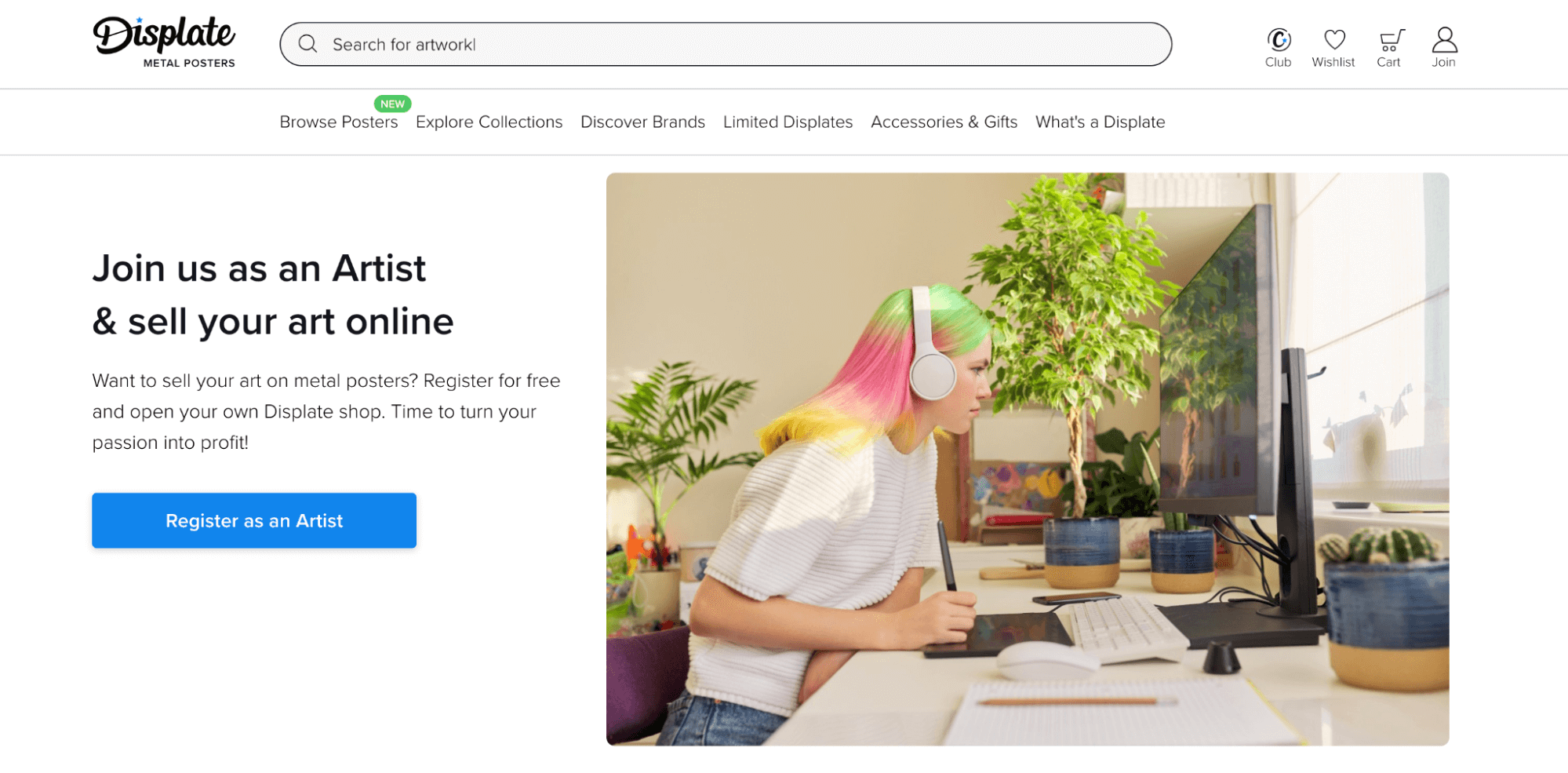Click the green NEW badge
The height and width of the screenshot is (773, 1568).
[392, 104]
